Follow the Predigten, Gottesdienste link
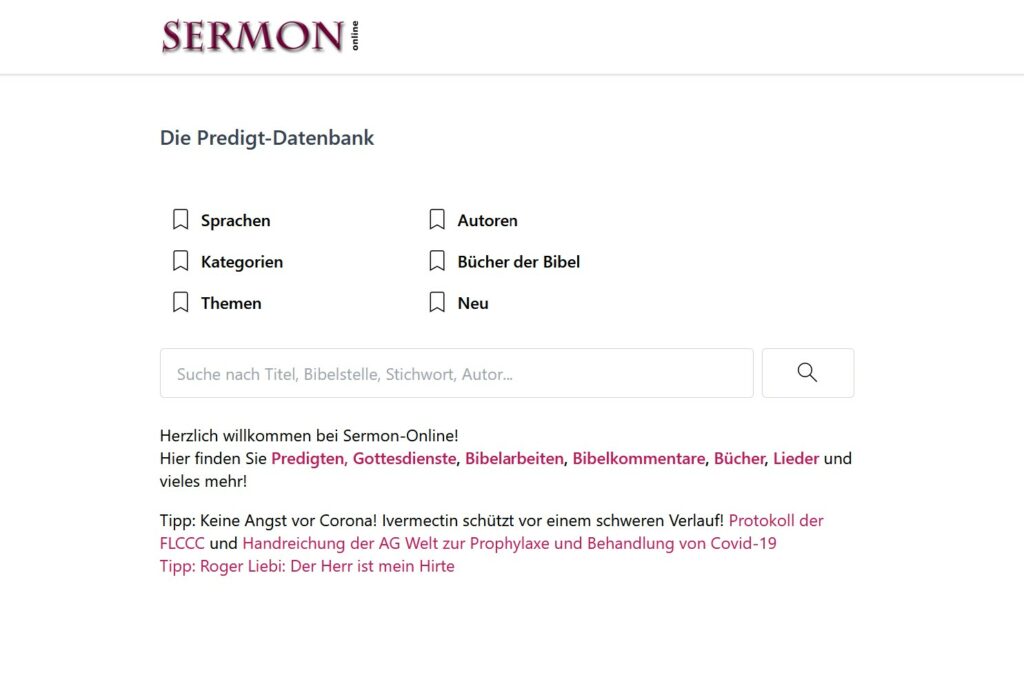 pyautogui.click(x=364, y=459)
